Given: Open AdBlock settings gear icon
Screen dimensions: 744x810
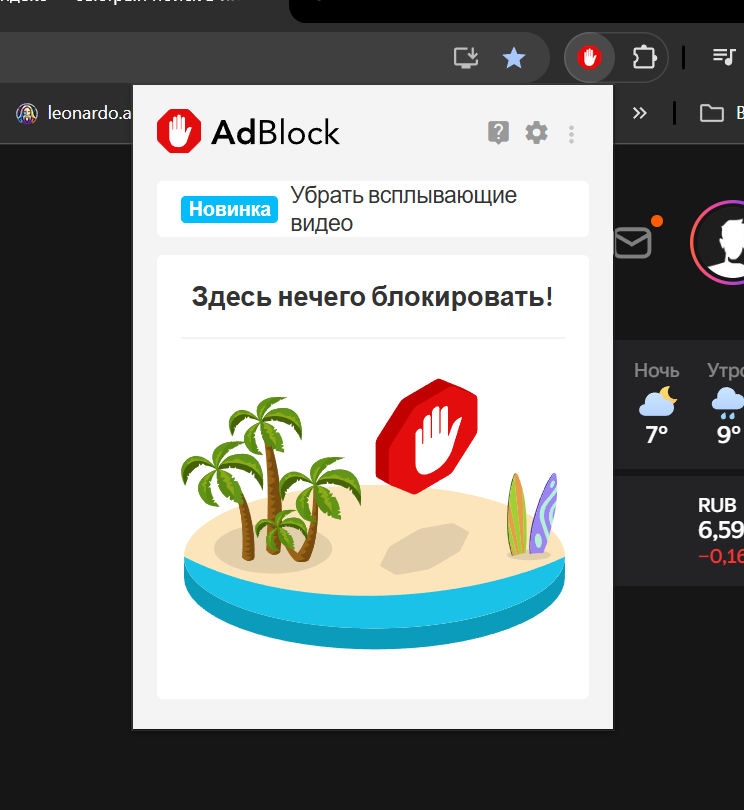Looking at the screenshot, I should 536,133.
